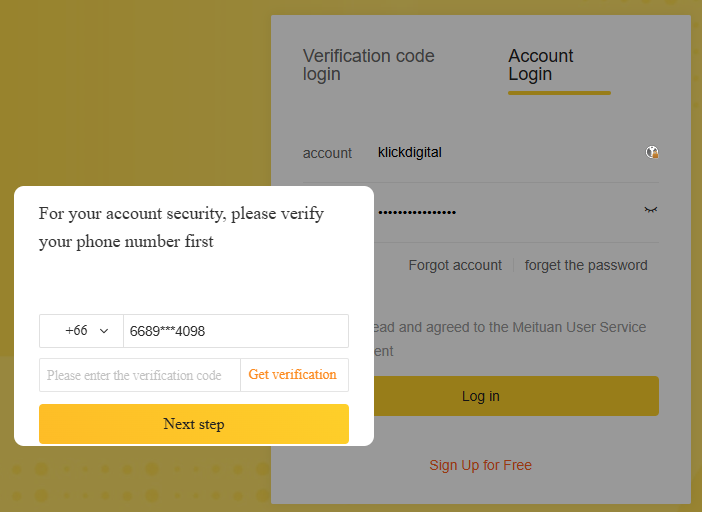
Task: Open Sign Up for Free link
Action: pyautogui.click(x=480, y=465)
